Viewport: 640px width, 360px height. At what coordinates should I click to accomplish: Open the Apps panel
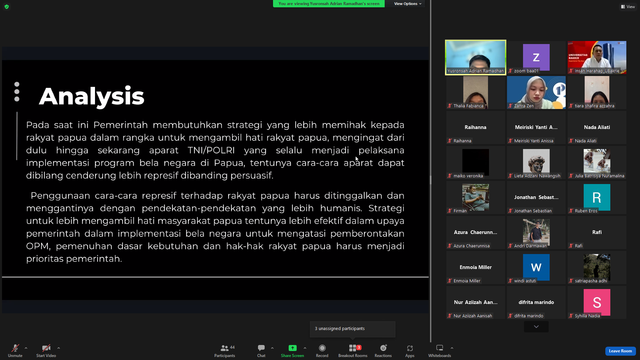pos(410,350)
